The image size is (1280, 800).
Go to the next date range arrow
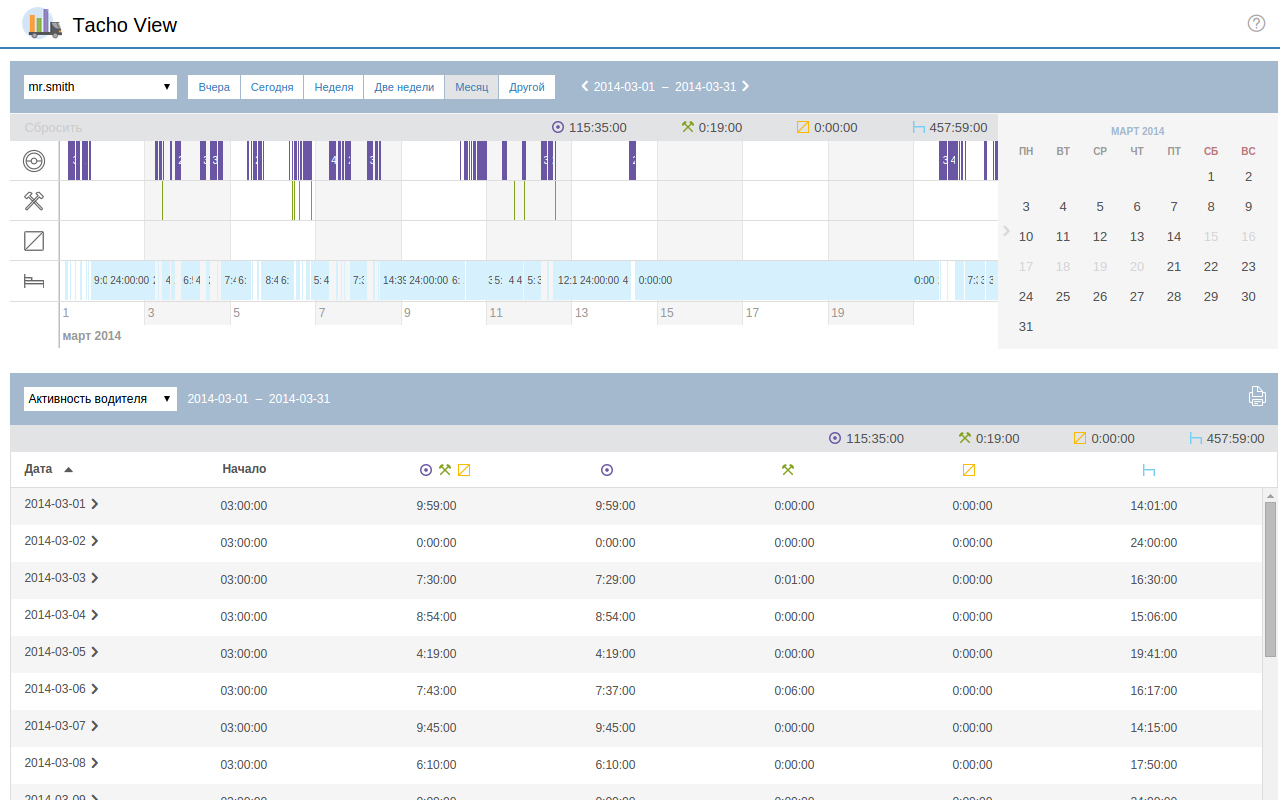746,86
